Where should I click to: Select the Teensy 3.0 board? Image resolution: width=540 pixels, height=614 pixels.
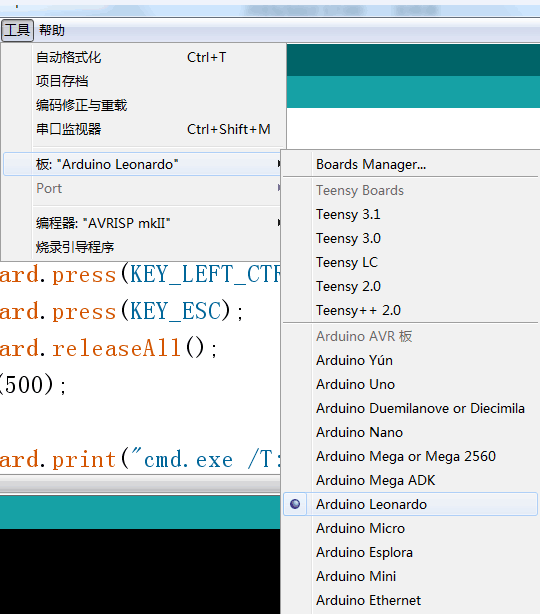410,238
